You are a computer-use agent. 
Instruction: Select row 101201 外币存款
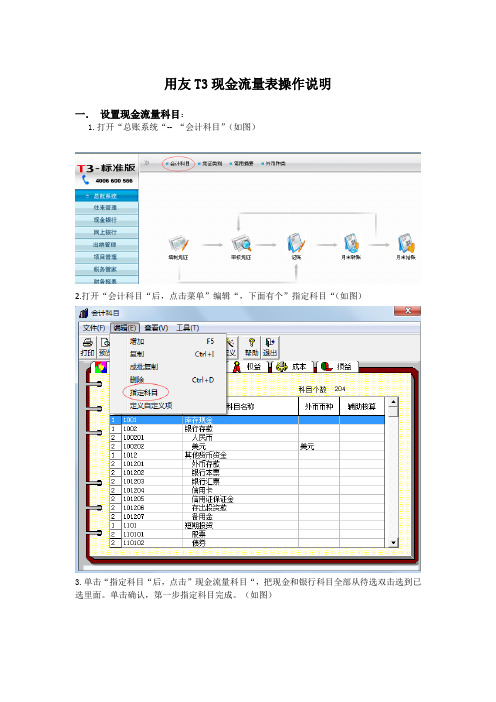click(247, 464)
